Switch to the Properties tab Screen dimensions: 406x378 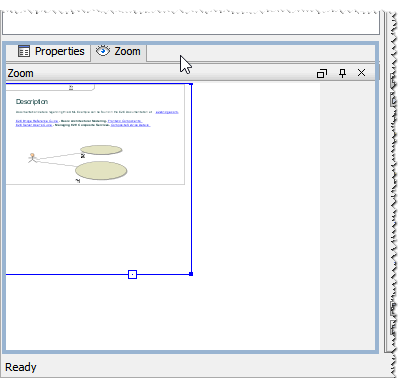51,52
